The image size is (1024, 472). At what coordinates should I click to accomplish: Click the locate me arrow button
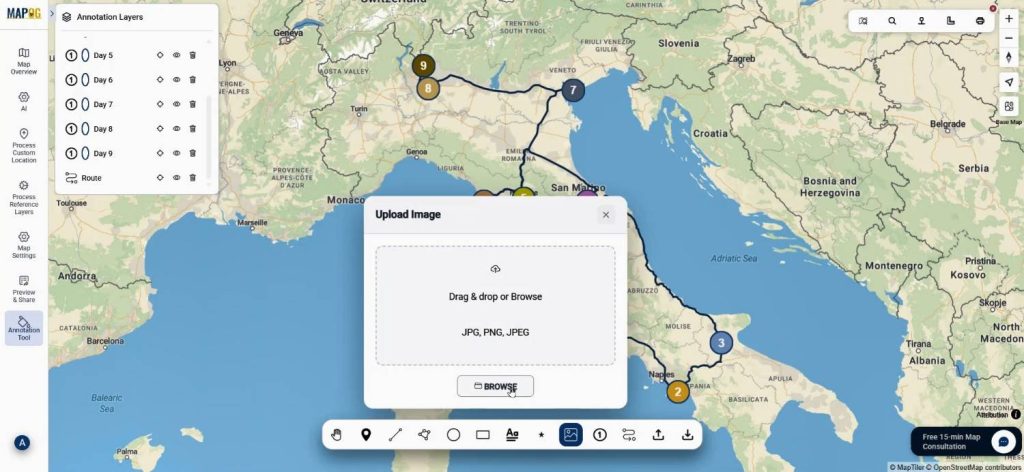coord(1009,82)
